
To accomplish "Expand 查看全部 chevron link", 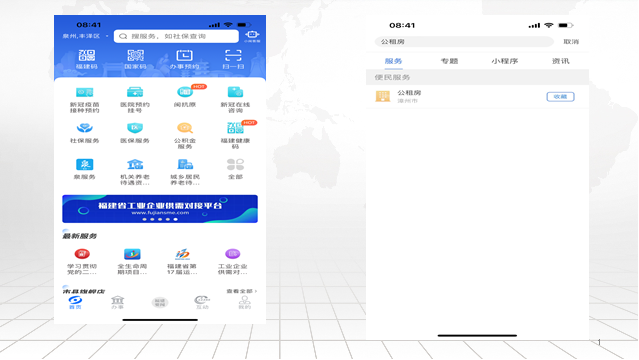I will click(242, 291).
